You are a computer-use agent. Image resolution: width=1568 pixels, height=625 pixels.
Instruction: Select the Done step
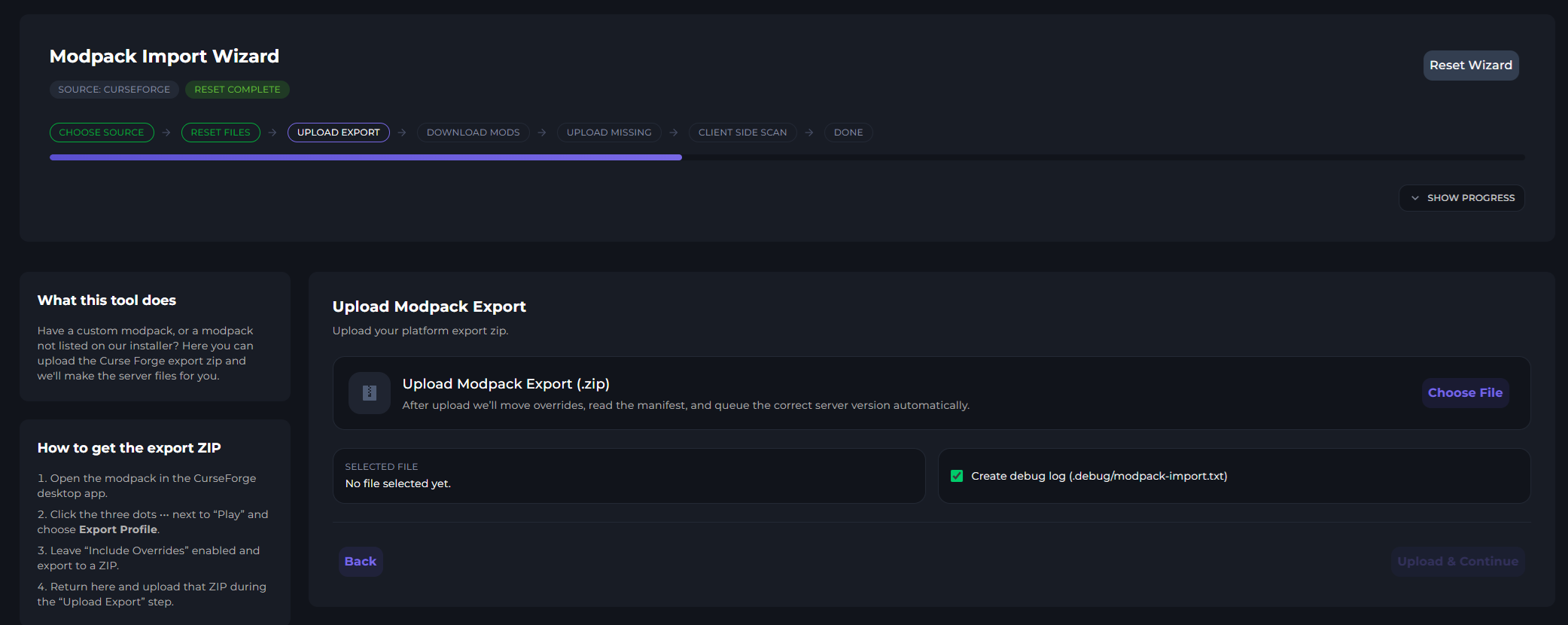[848, 133]
